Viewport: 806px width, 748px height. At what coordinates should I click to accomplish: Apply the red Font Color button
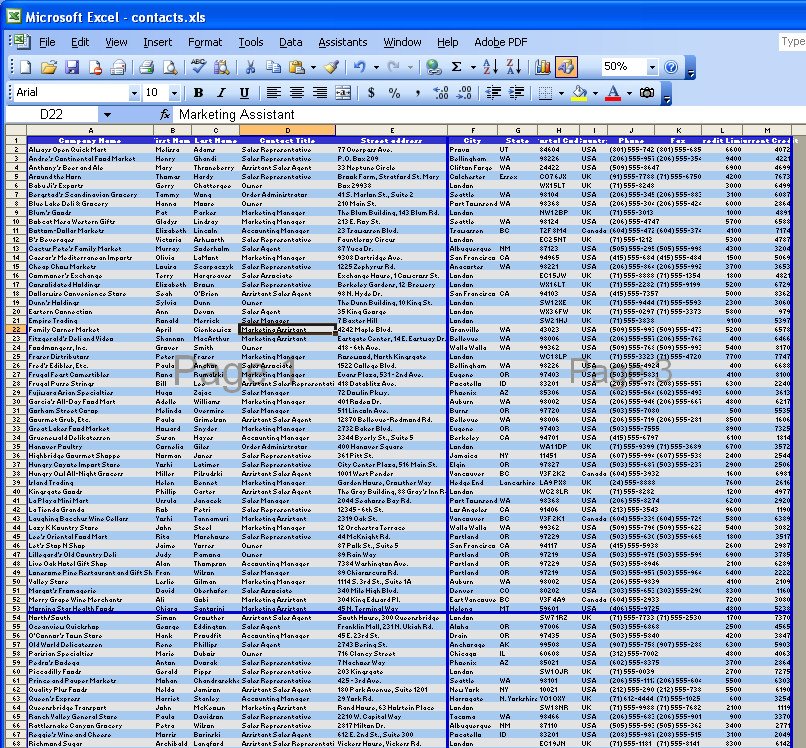tap(613, 93)
